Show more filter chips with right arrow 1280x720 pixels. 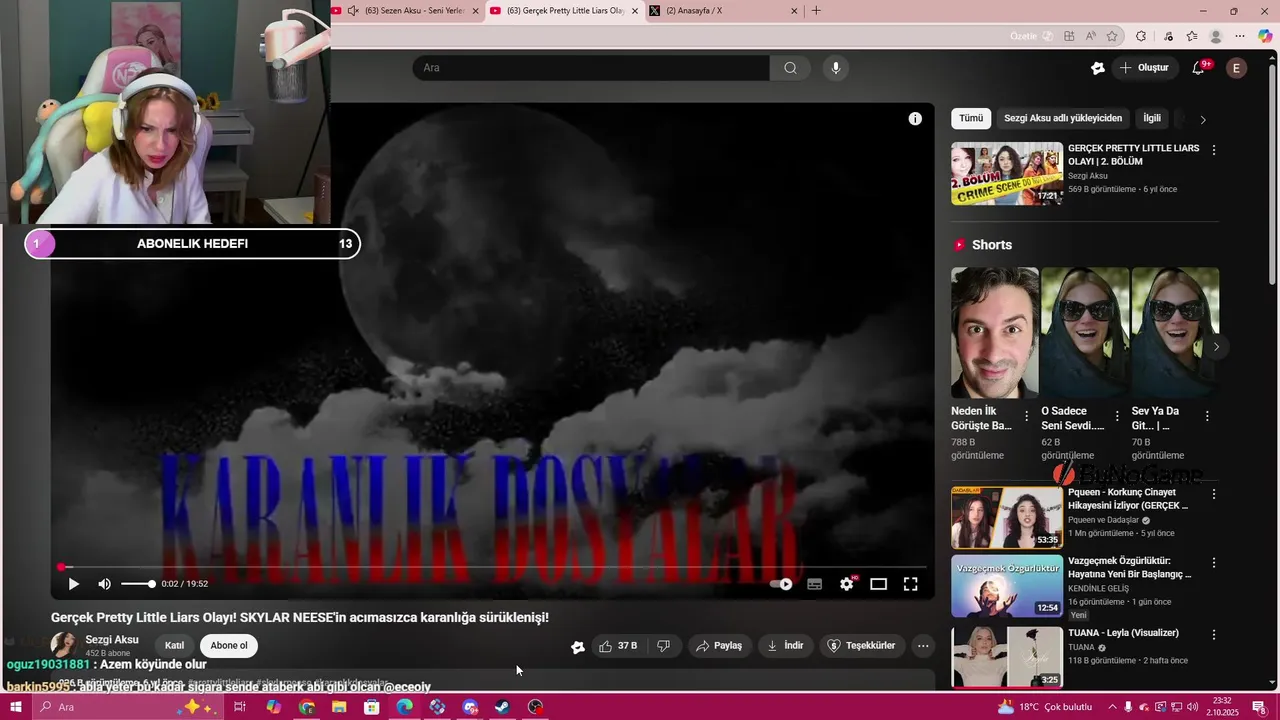(x=1203, y=119)
